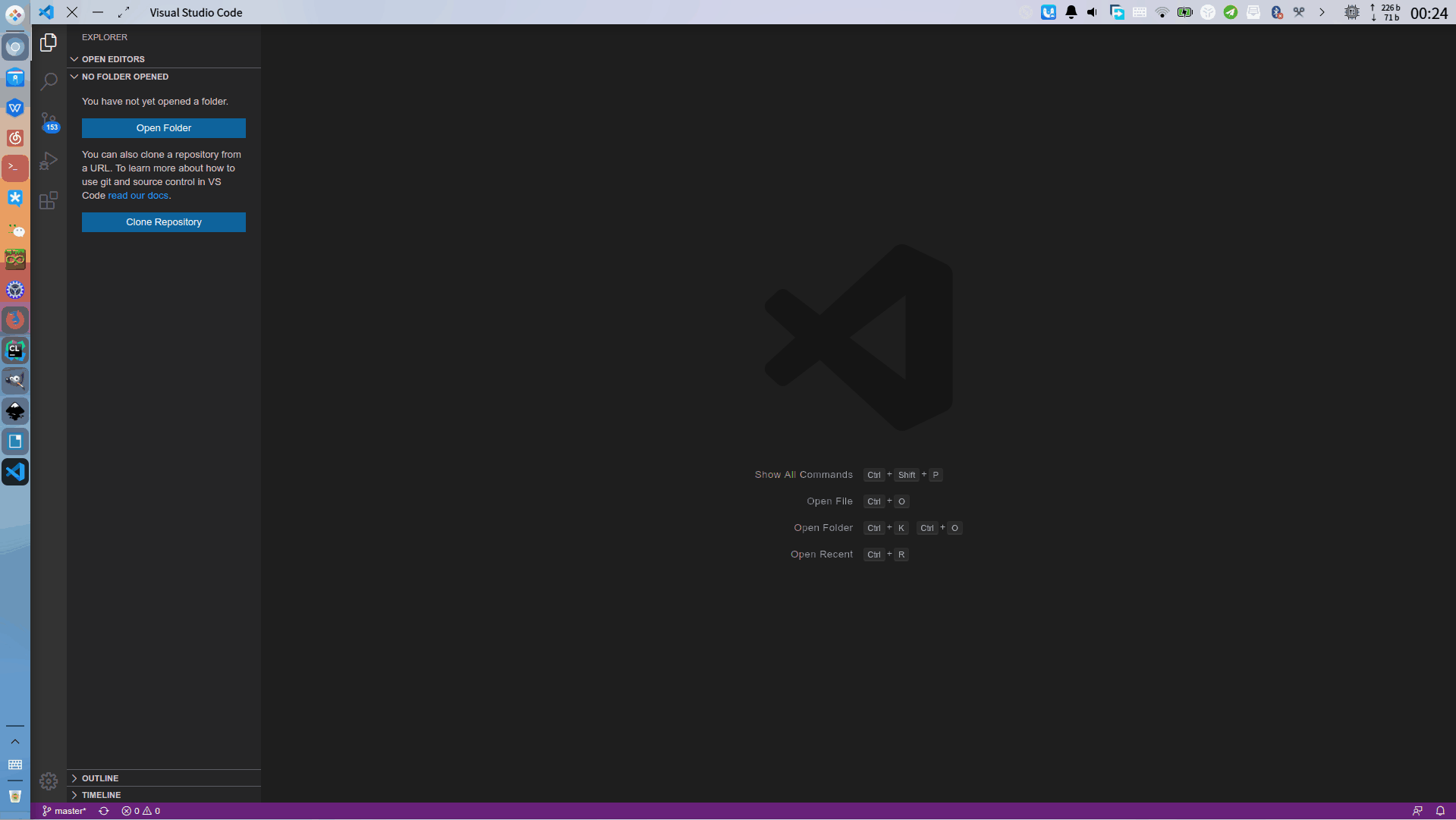This screenshot has height=820, width=1456.
Task: Open NetEase Music from the dock
Action: tap(15, 137)
